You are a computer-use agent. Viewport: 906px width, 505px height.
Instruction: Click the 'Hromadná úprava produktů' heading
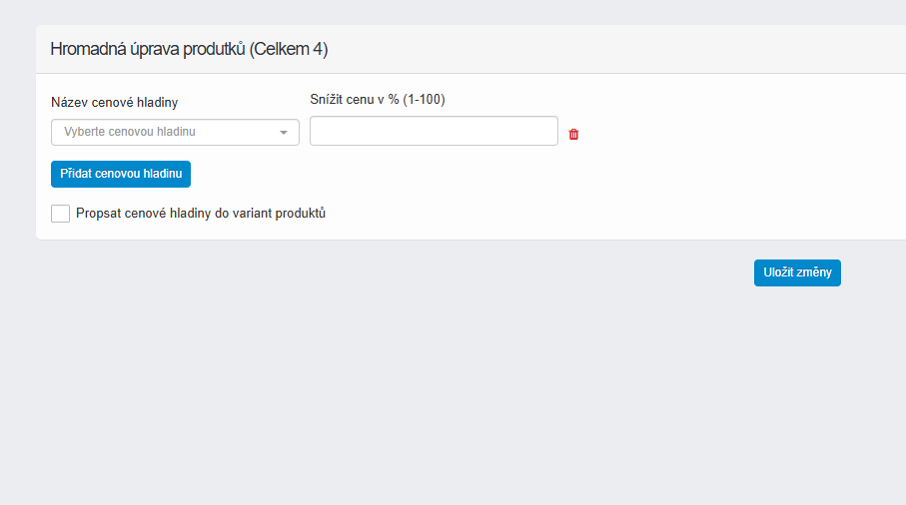(147, 49)
